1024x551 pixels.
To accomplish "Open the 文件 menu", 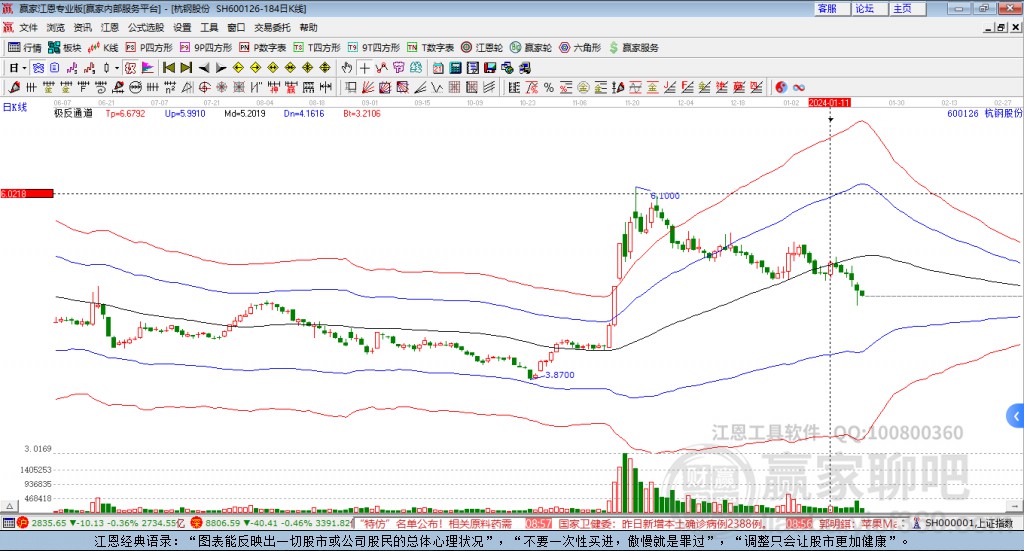I will 28,27.
